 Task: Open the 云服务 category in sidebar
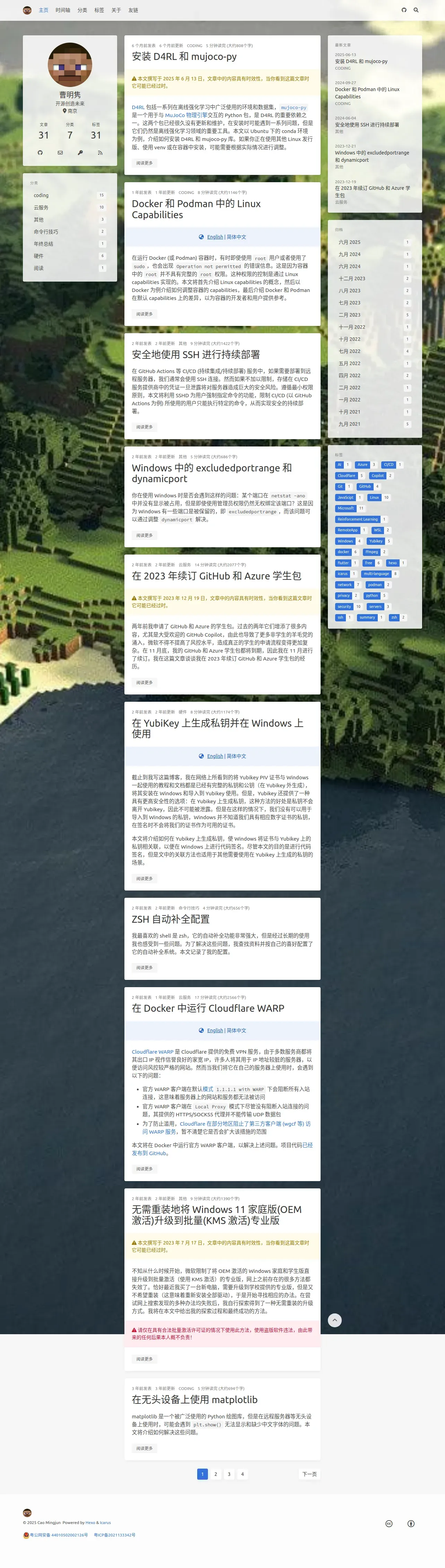[x=70, y=207]
